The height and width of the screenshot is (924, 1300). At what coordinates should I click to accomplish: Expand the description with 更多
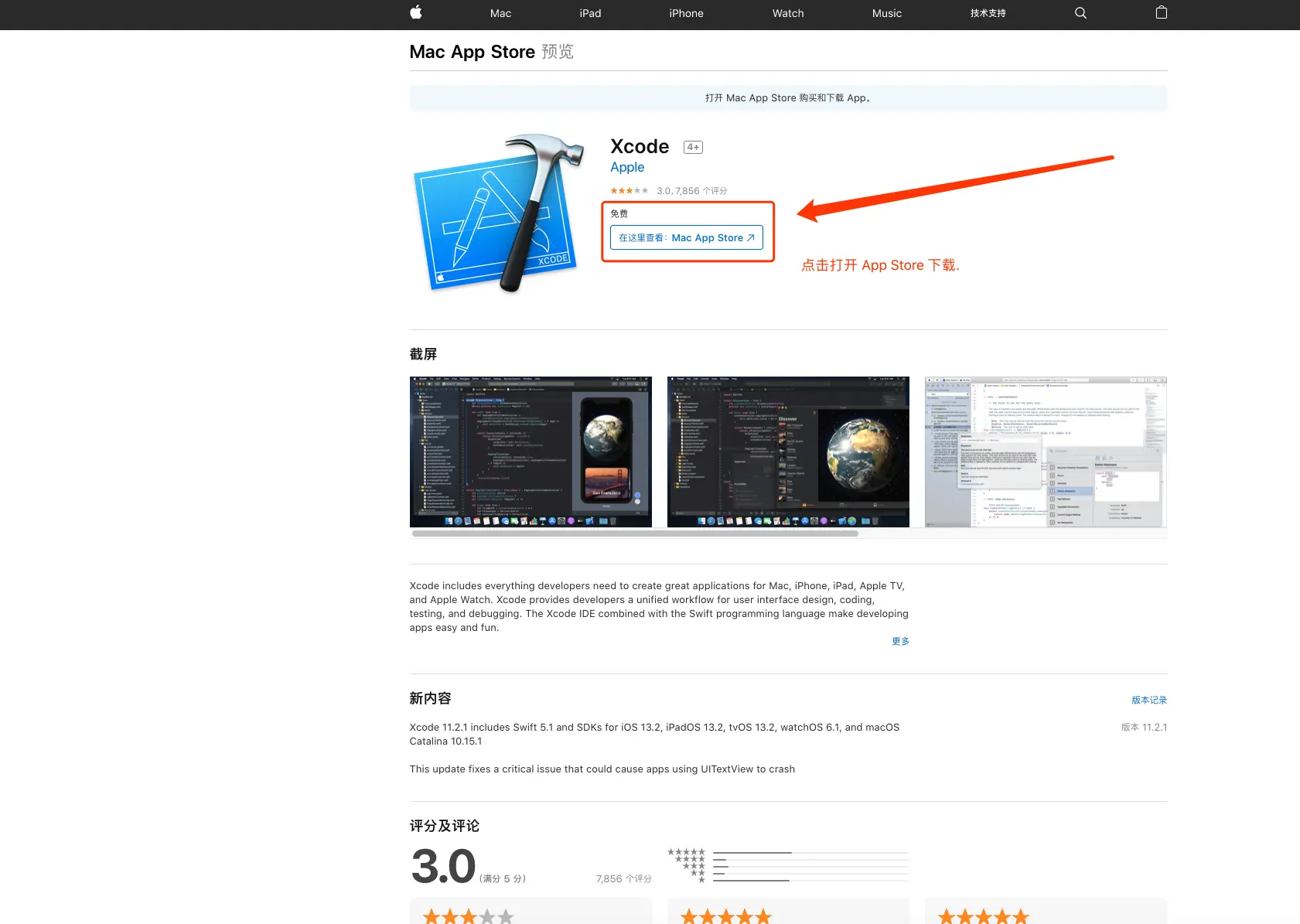899,641
